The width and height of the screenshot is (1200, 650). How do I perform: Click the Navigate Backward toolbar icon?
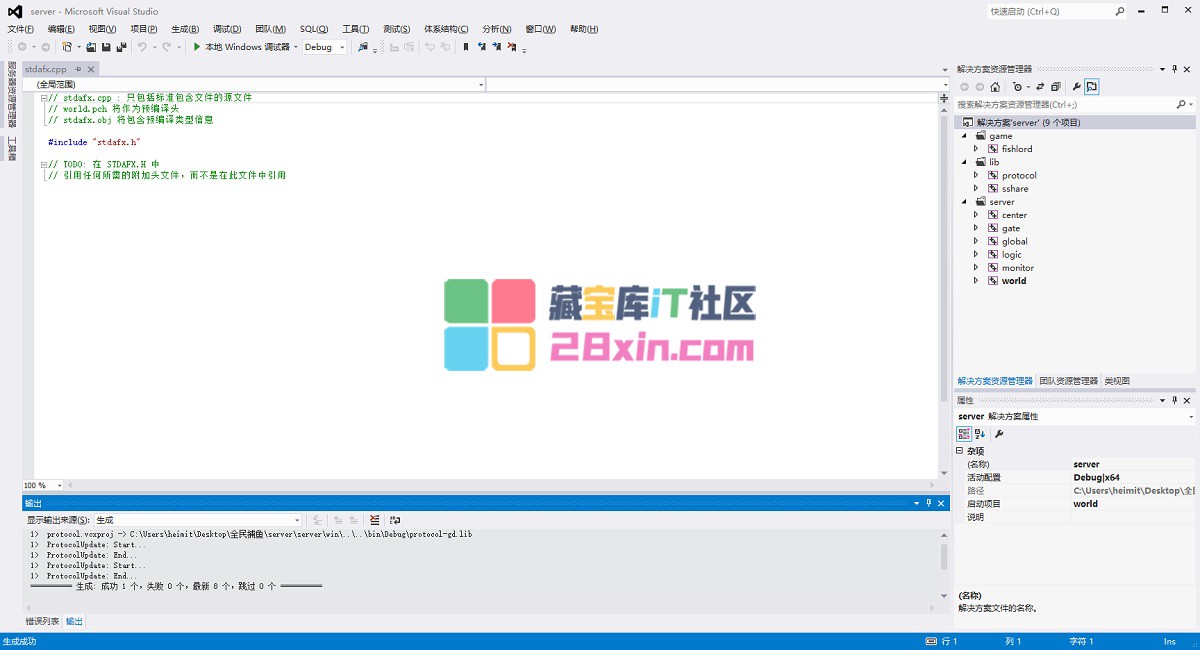coord(22,47)
